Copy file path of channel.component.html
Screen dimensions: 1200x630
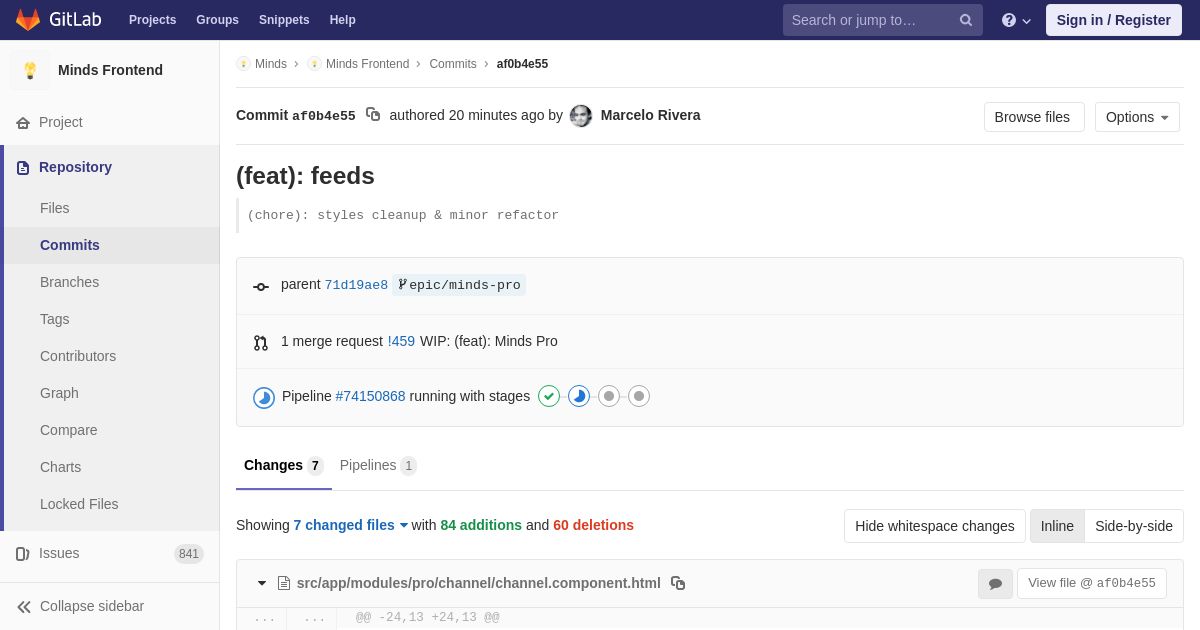pyautogui.click(x=678, y=583)
